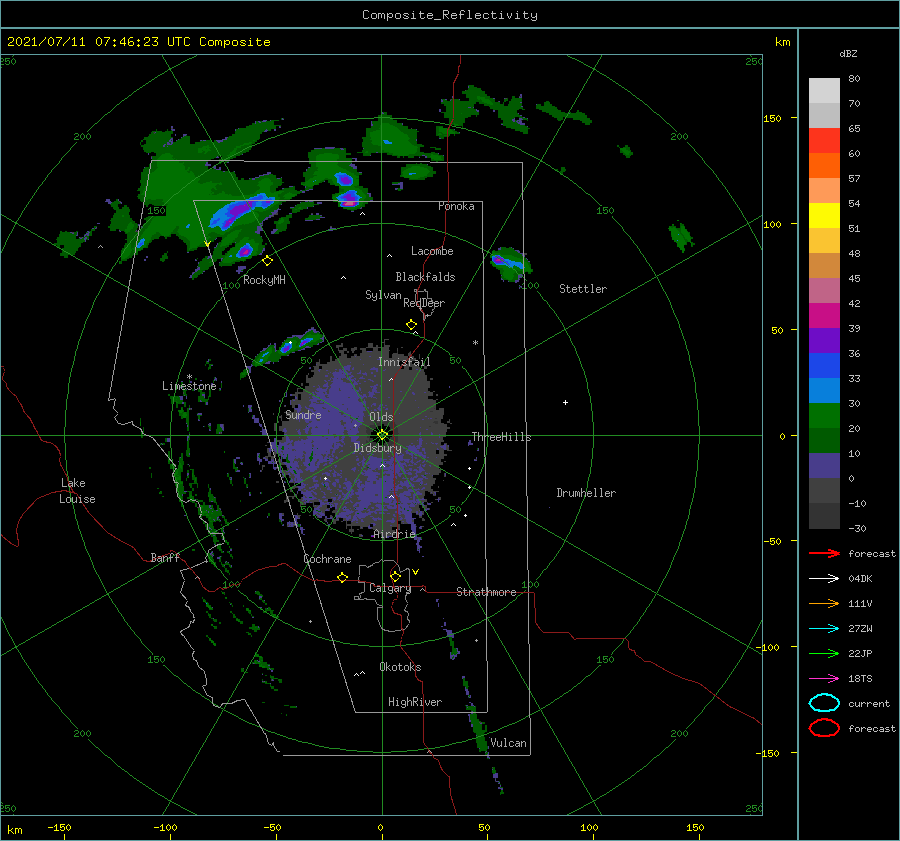This screenshot has height=841, width=900.
Task: Click the Calgary city label
Action: coord(390,588)
